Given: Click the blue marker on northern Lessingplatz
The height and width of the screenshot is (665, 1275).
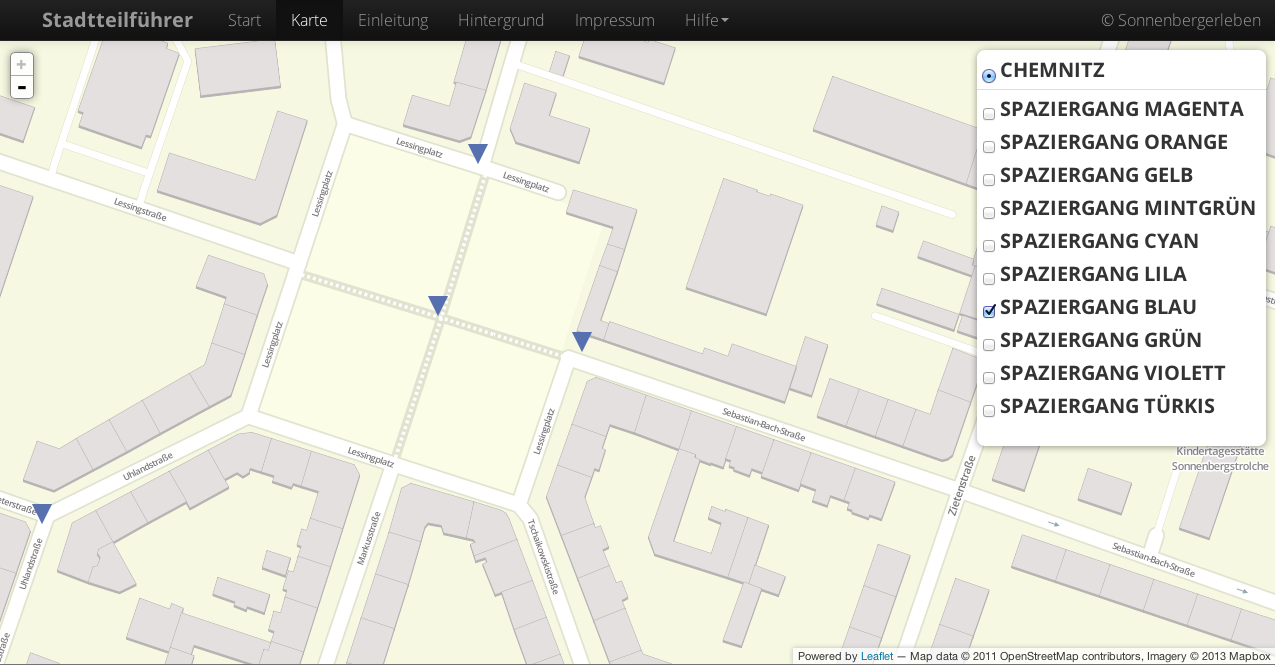Looking at the screenshot, I should [x=478, y=153].
